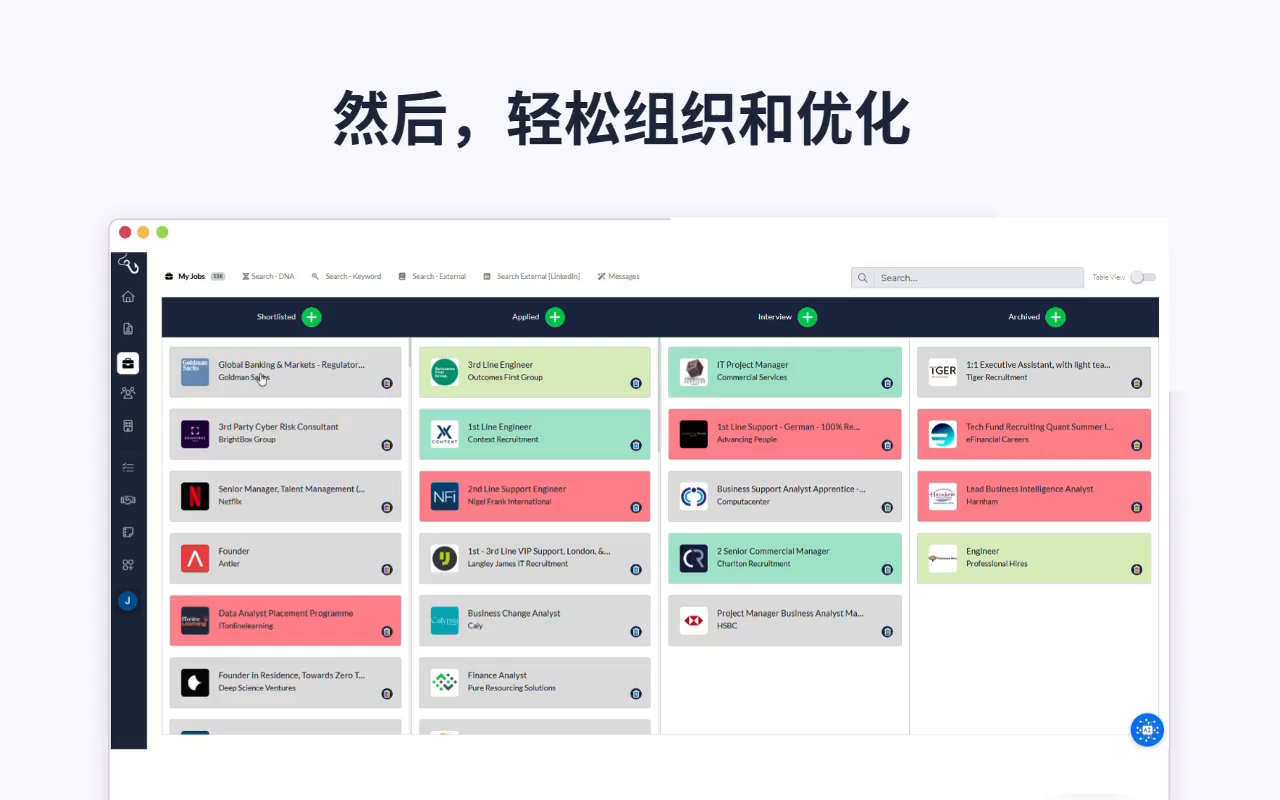
Task: Click the Applied column heading
Action: click(526, 317)
